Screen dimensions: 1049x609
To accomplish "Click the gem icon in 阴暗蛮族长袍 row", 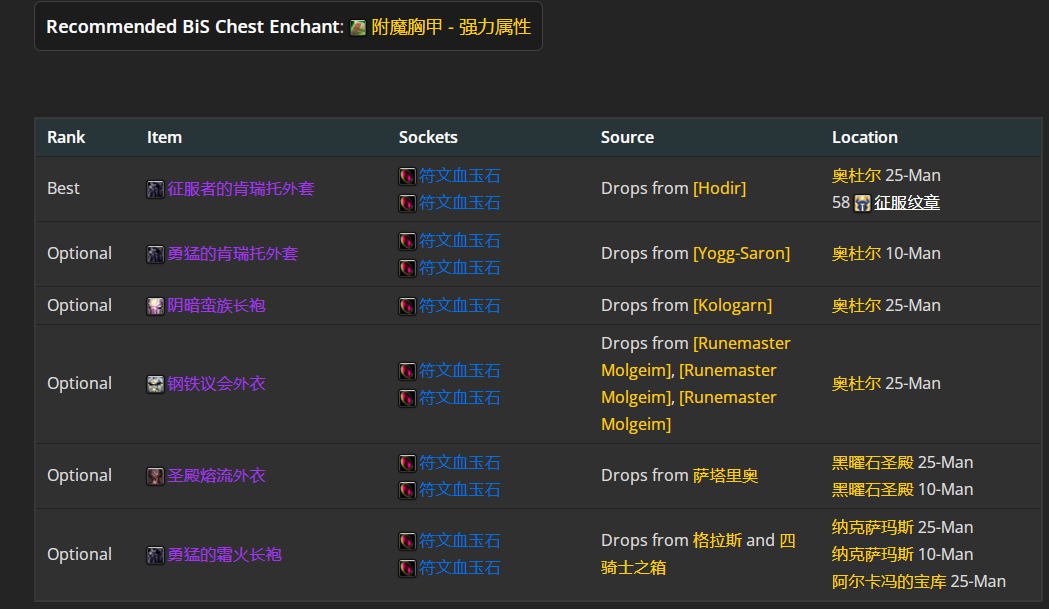I will coord(407,307).
